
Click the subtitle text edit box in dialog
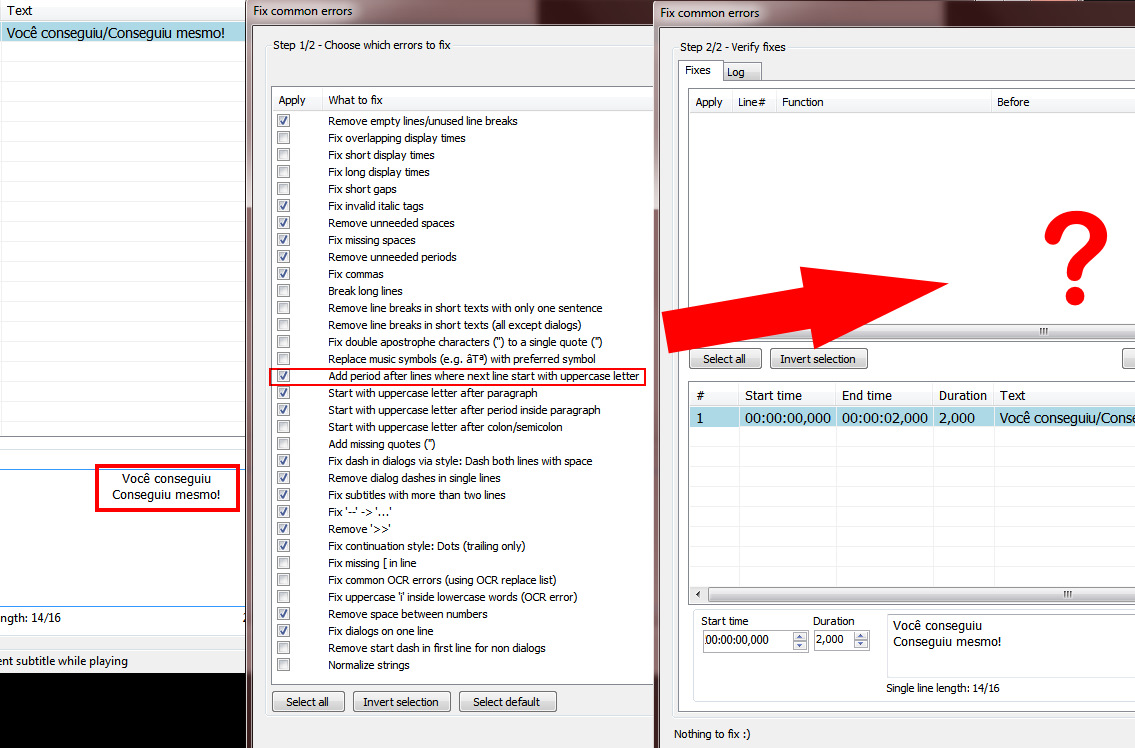click(x=1010, y=645)
